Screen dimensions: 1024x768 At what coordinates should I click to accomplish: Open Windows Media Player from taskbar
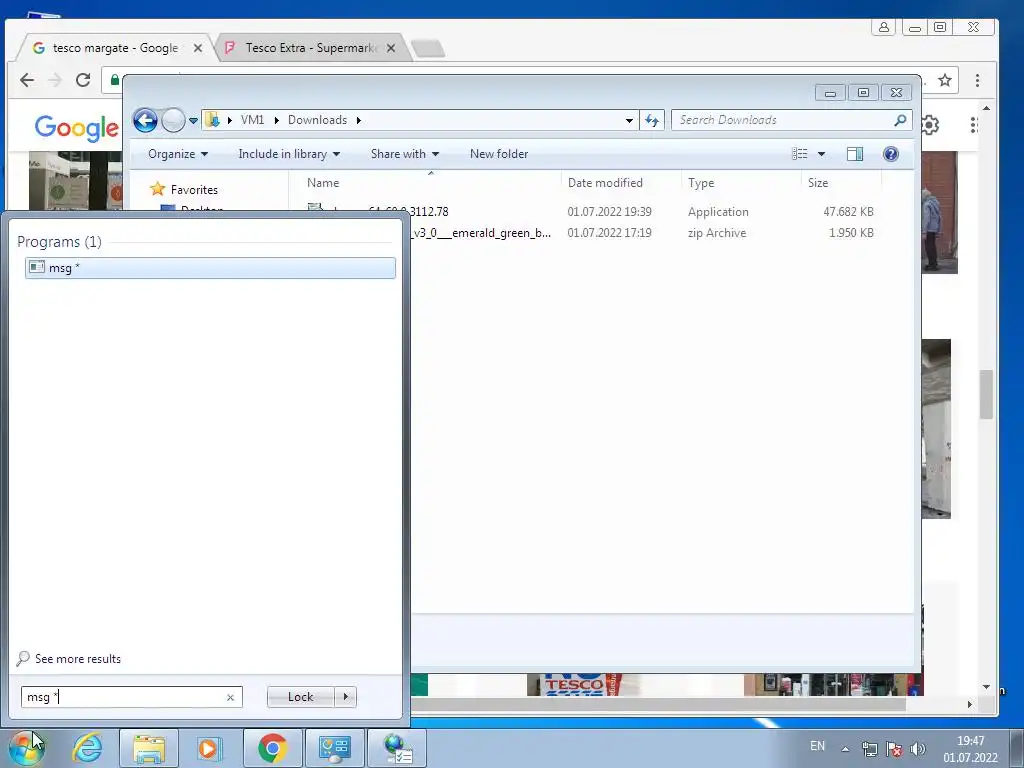pos(209,748)
